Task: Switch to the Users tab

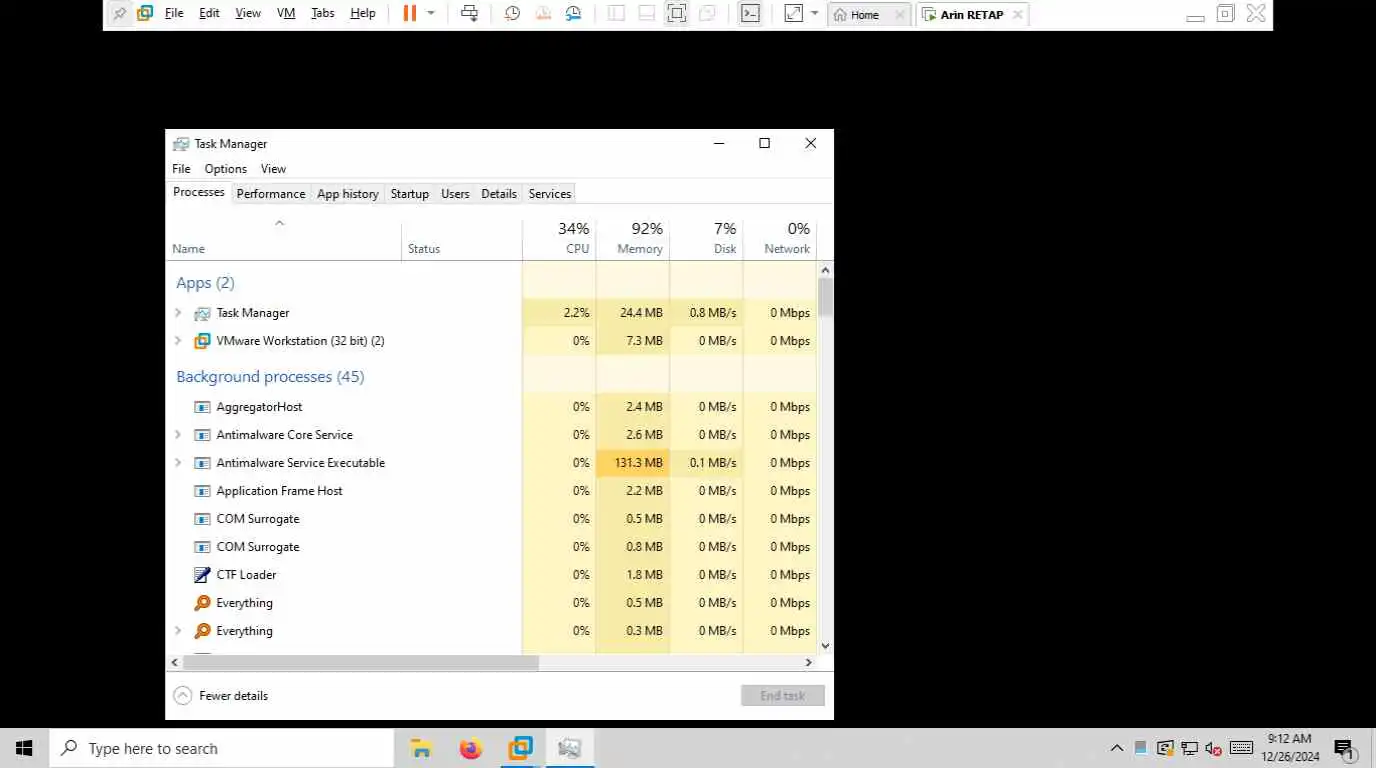Action: coord(455,194)
